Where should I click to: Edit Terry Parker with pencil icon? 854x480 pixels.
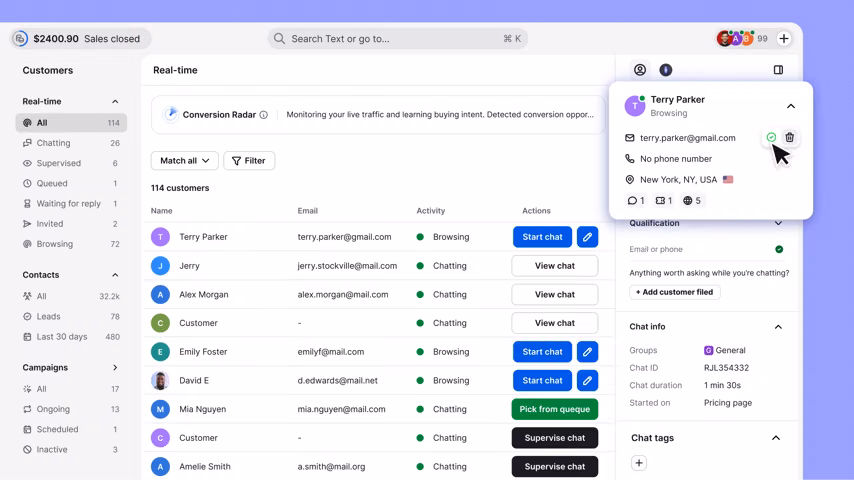pos(587,237)
